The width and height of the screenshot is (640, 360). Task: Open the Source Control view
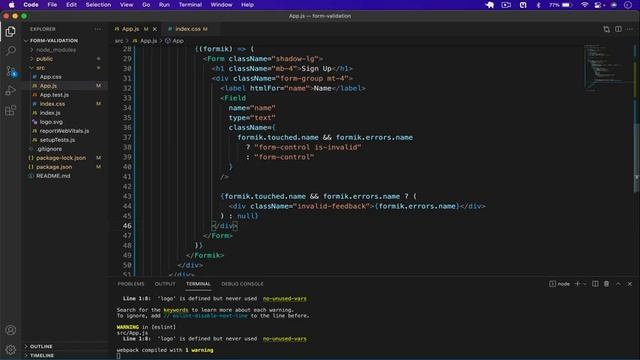(x=11, y=71)
